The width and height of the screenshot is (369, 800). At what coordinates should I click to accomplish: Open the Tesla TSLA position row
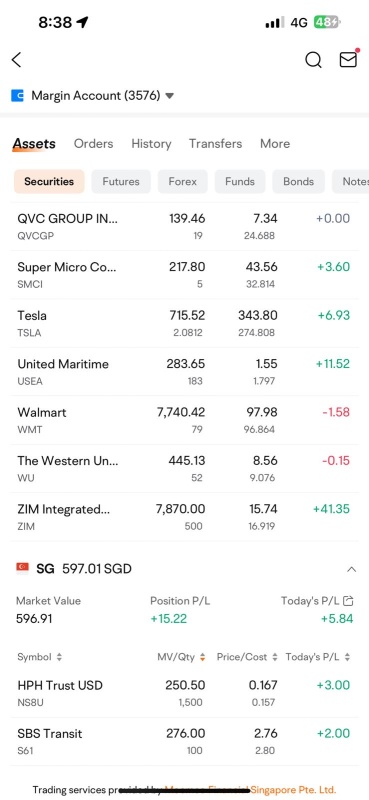[184, 323]
